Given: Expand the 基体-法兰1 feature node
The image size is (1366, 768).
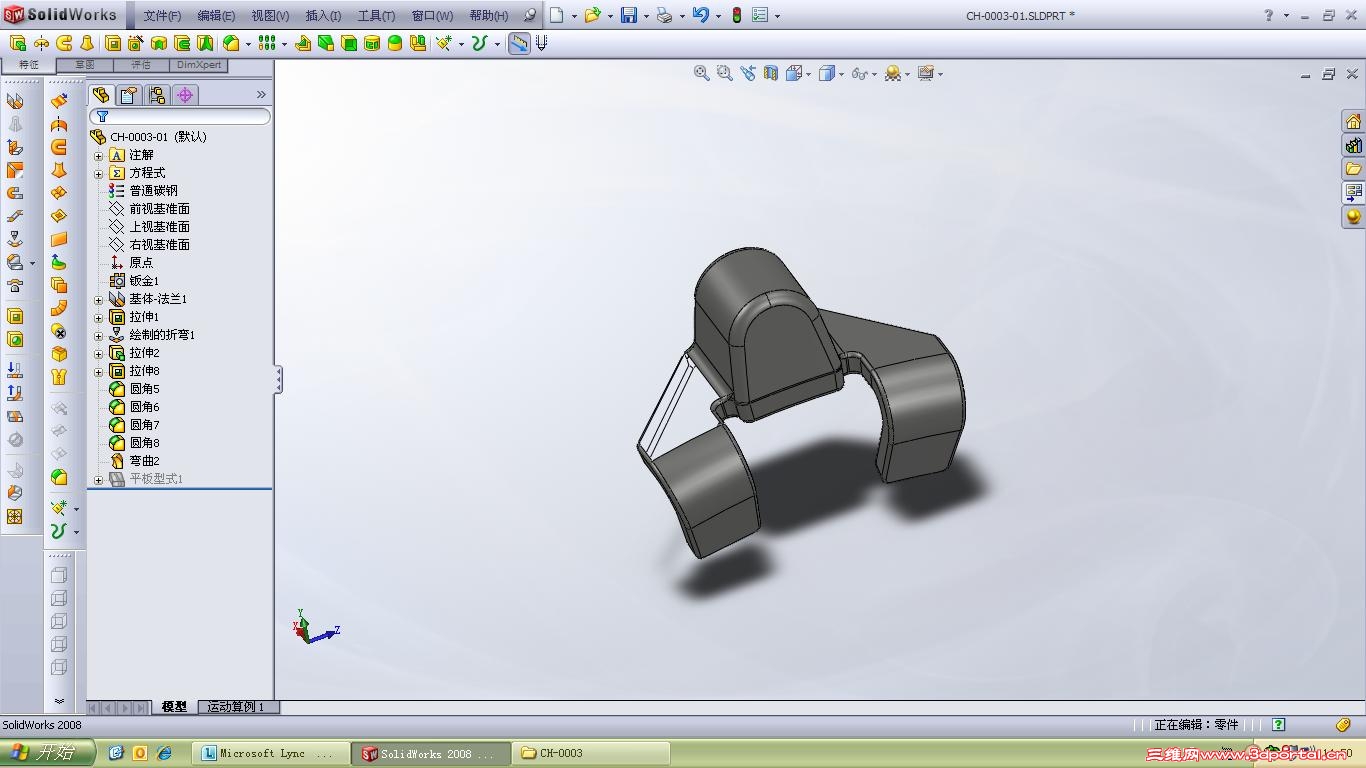Looking at the screenshot, I should 98,300.
